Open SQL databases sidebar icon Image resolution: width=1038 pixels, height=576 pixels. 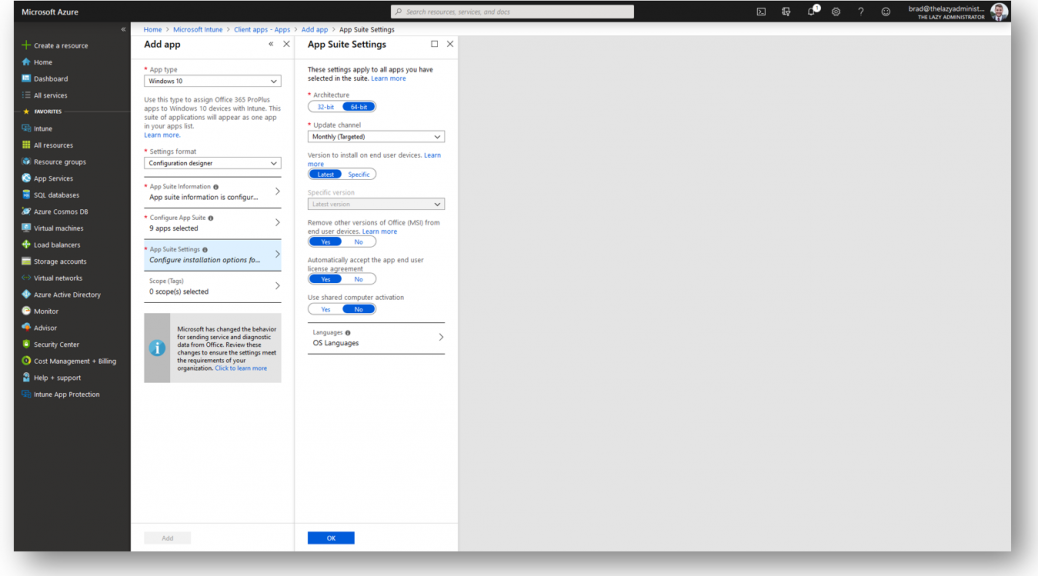tap(26, 195)
